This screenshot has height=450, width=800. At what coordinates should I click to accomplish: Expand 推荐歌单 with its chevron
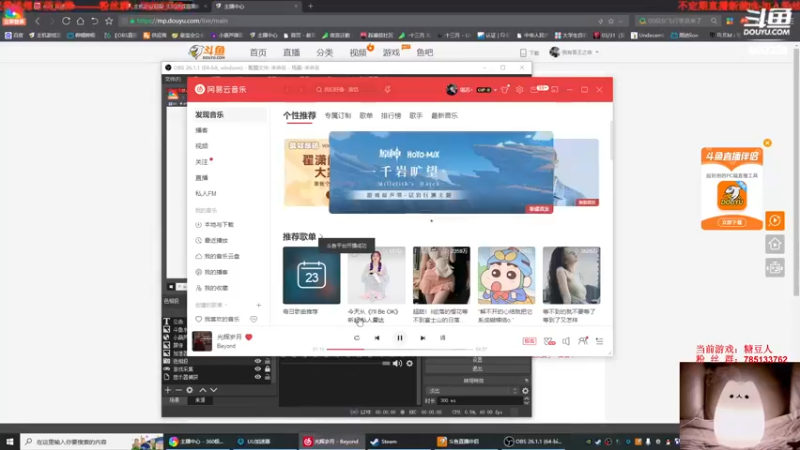point(321,237)
